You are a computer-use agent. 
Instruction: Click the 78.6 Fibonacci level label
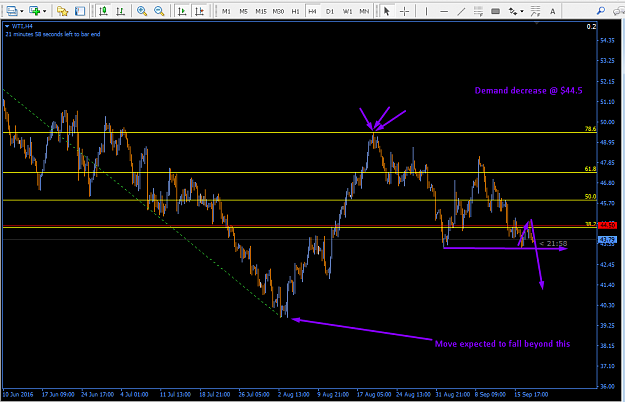[590, 129]
